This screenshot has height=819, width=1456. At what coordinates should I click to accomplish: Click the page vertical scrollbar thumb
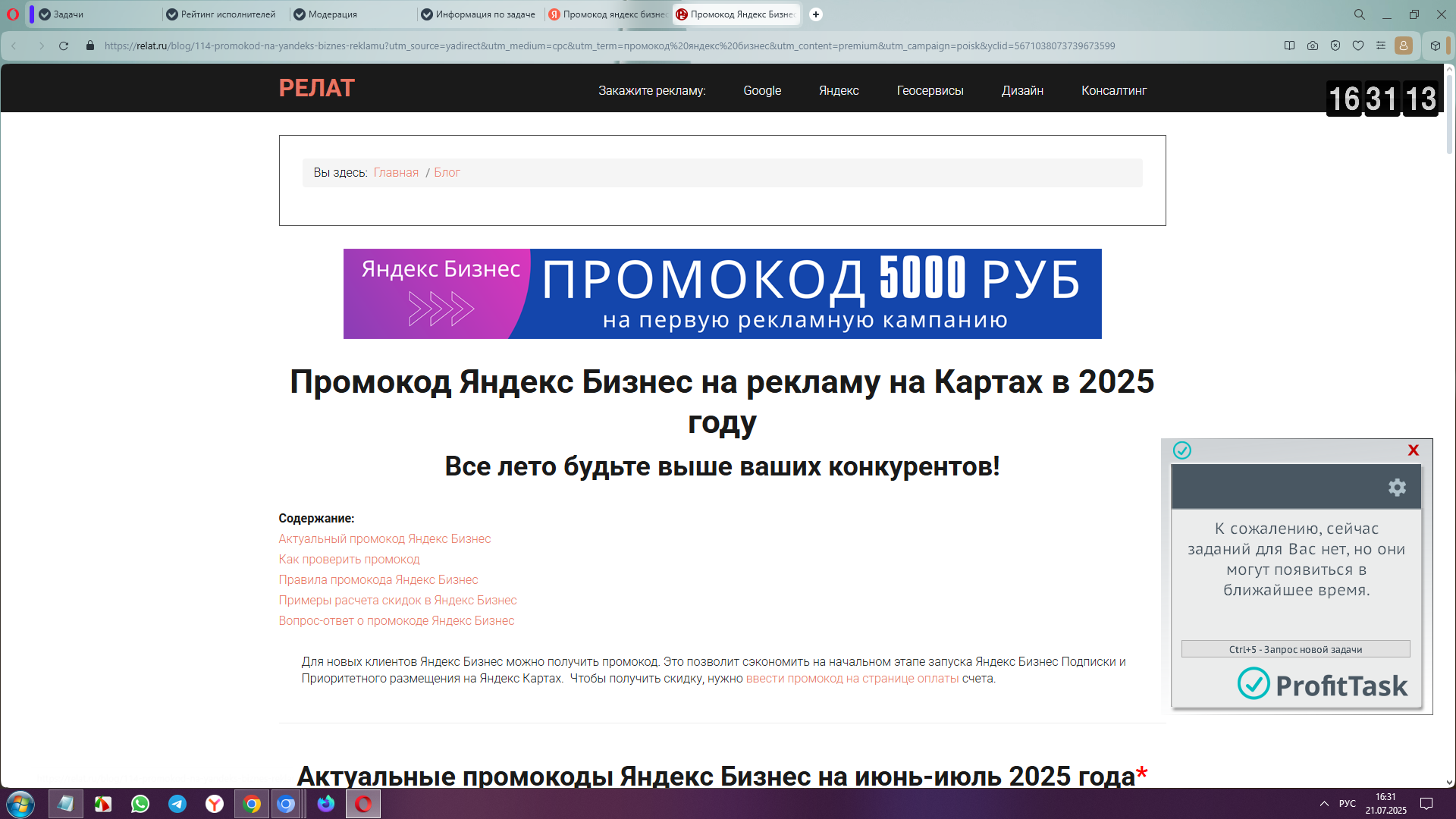coord(1449,114)
